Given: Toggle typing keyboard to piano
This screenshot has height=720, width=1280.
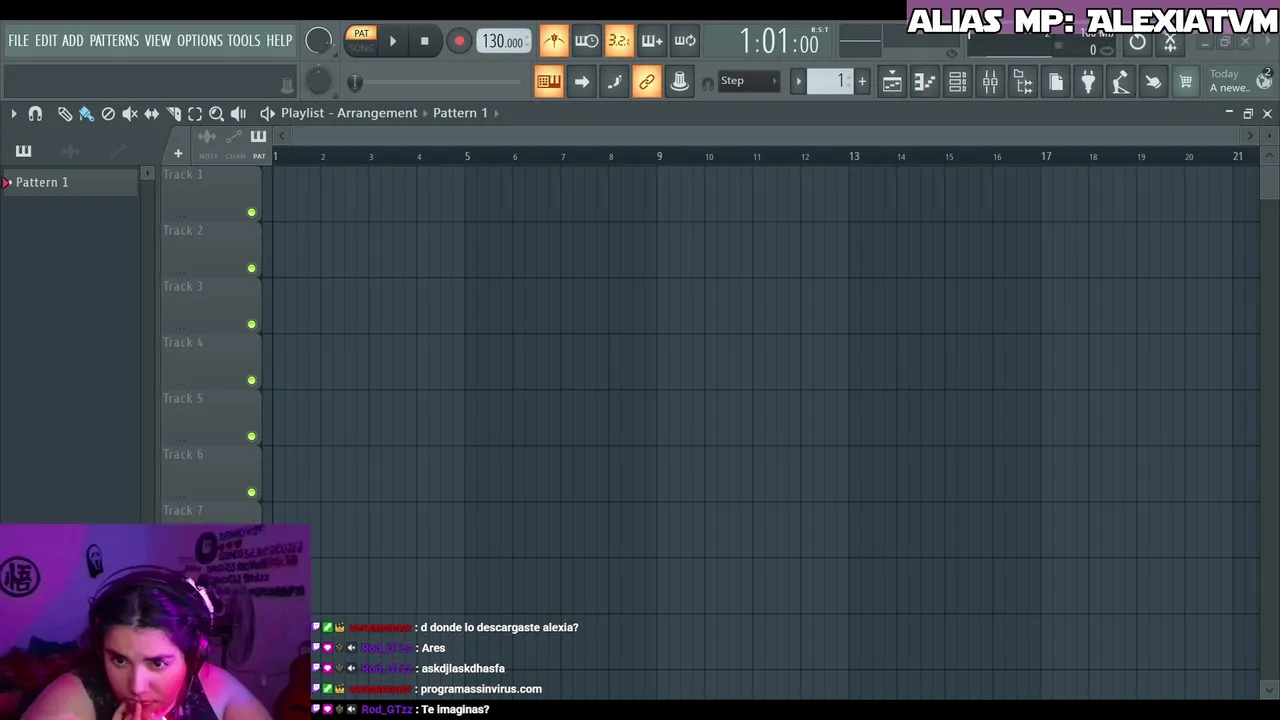Looking at the screenshot, I should 548,82.
